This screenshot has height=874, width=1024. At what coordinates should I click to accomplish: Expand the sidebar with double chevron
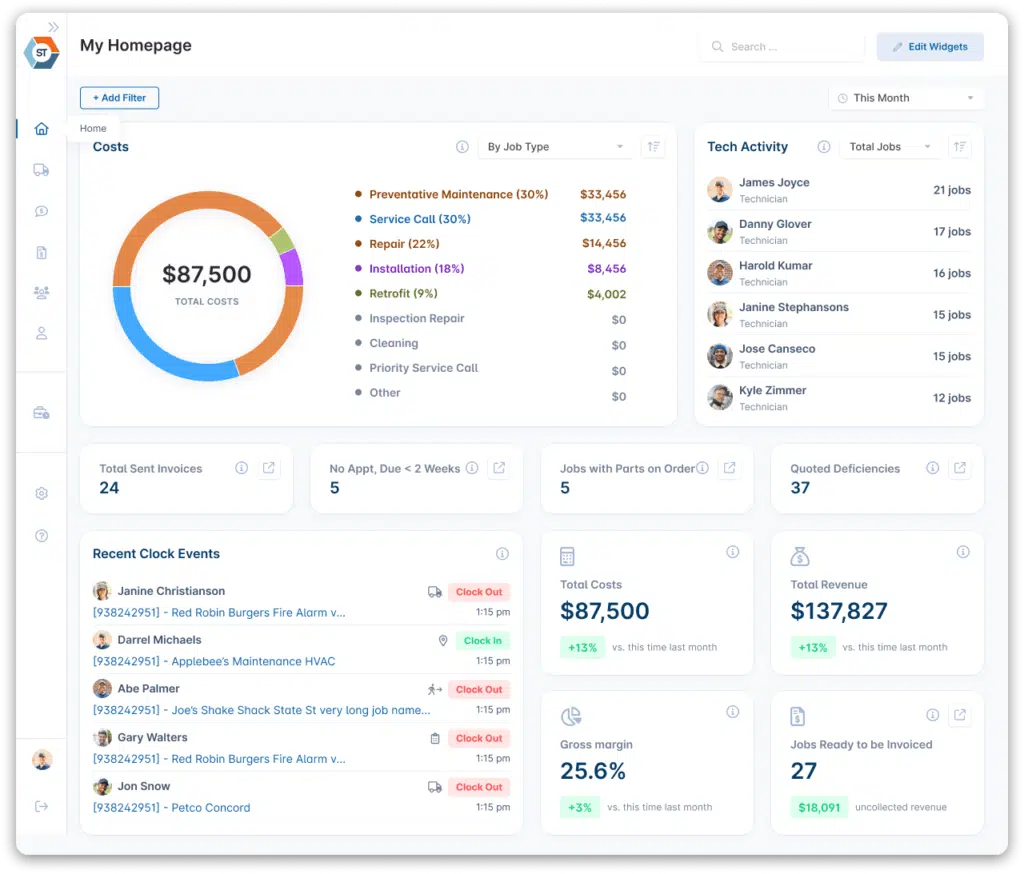53,27
